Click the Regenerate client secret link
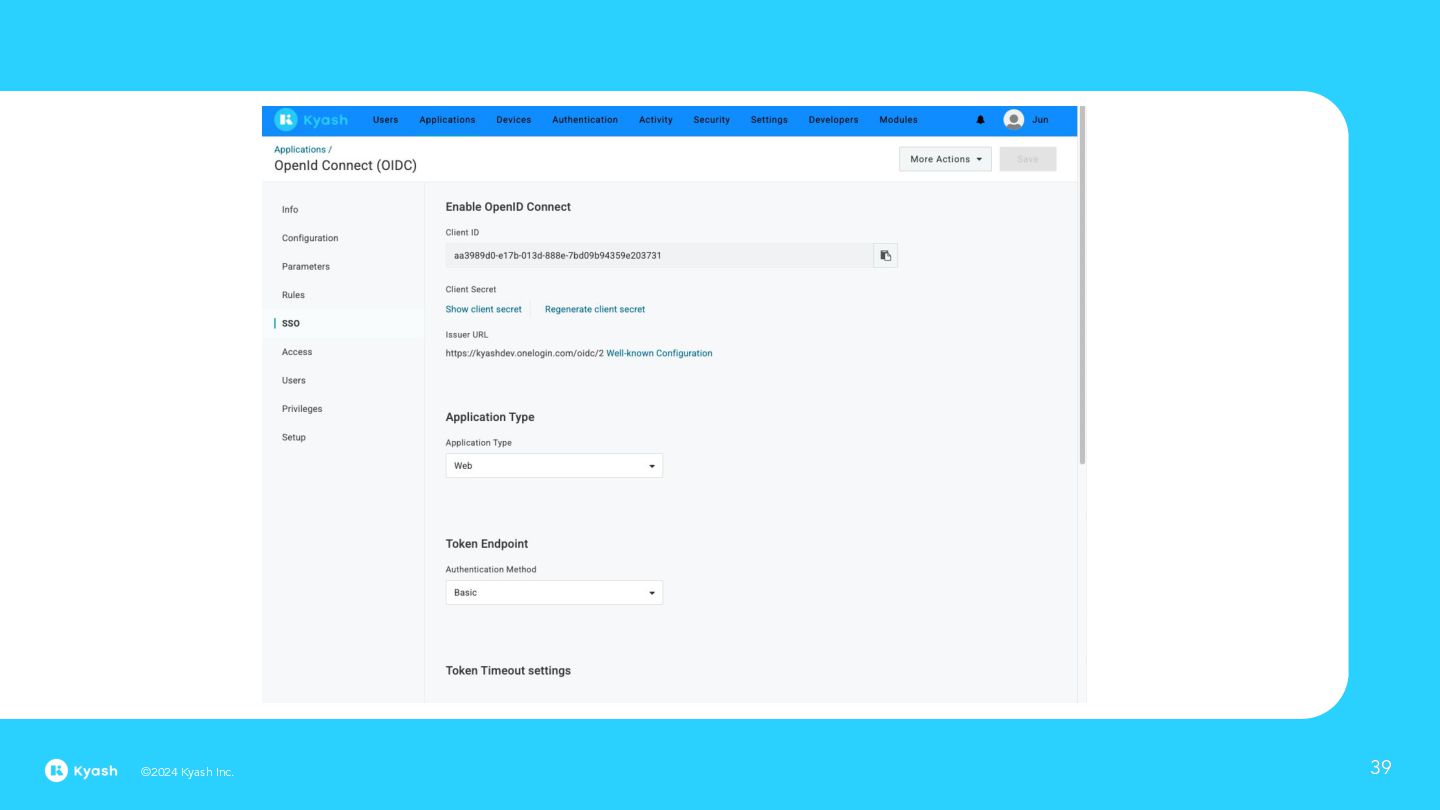 tap(595, 310)
